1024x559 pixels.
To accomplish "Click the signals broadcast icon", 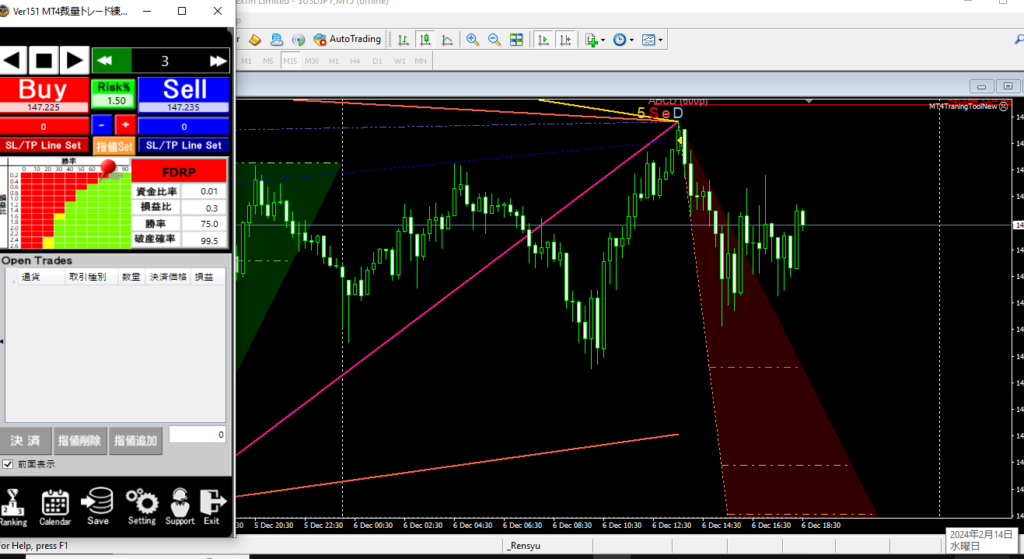I will (298, 40).
